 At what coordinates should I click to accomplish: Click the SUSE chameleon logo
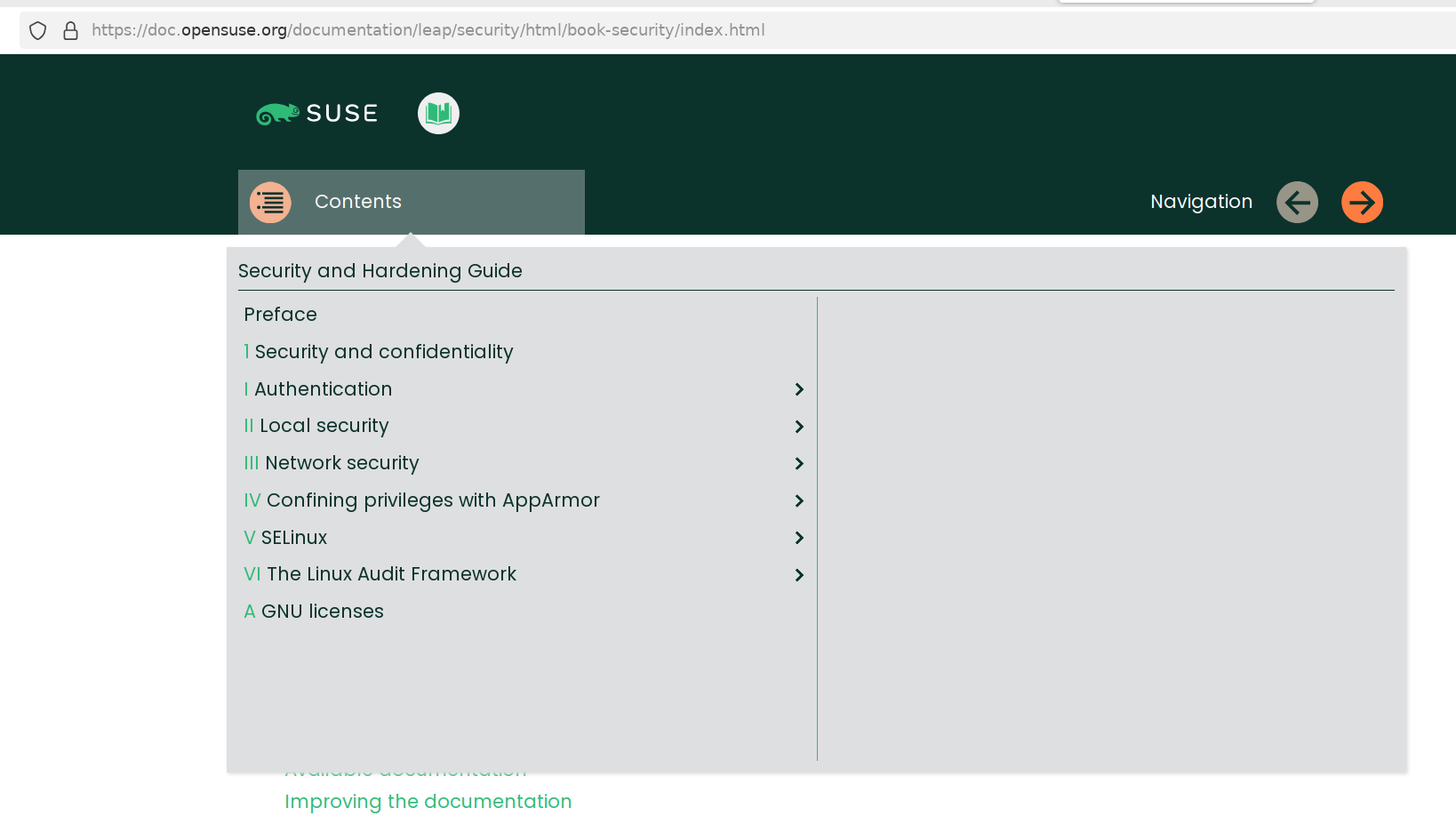point(279,113)
